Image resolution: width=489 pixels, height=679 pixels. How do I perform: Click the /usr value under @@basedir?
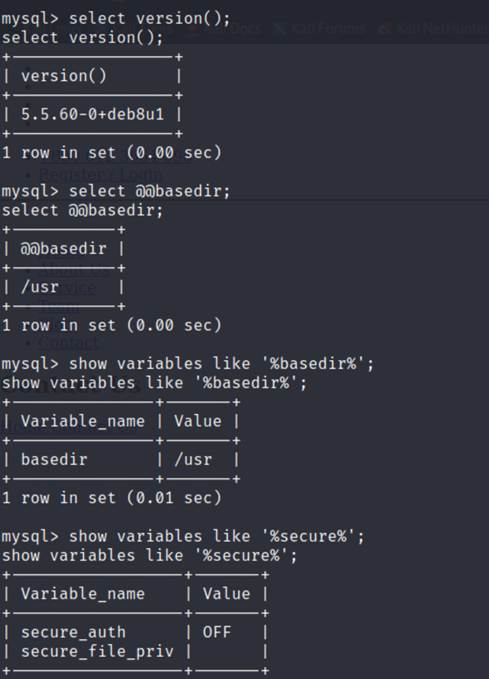(x=40, y=287)
